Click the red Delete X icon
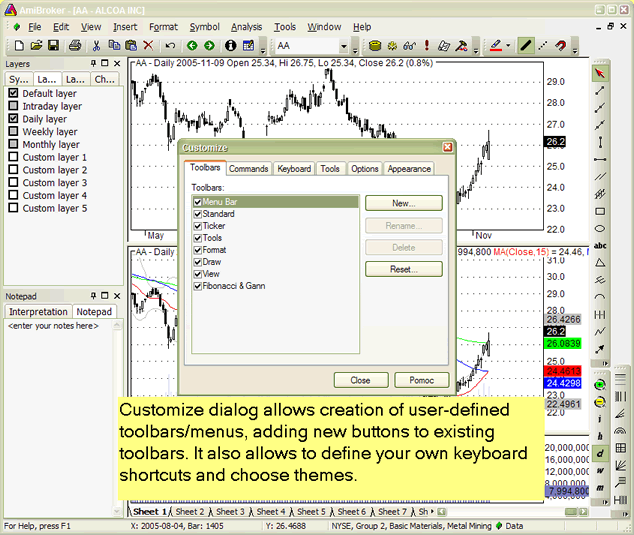 point(148,46)
